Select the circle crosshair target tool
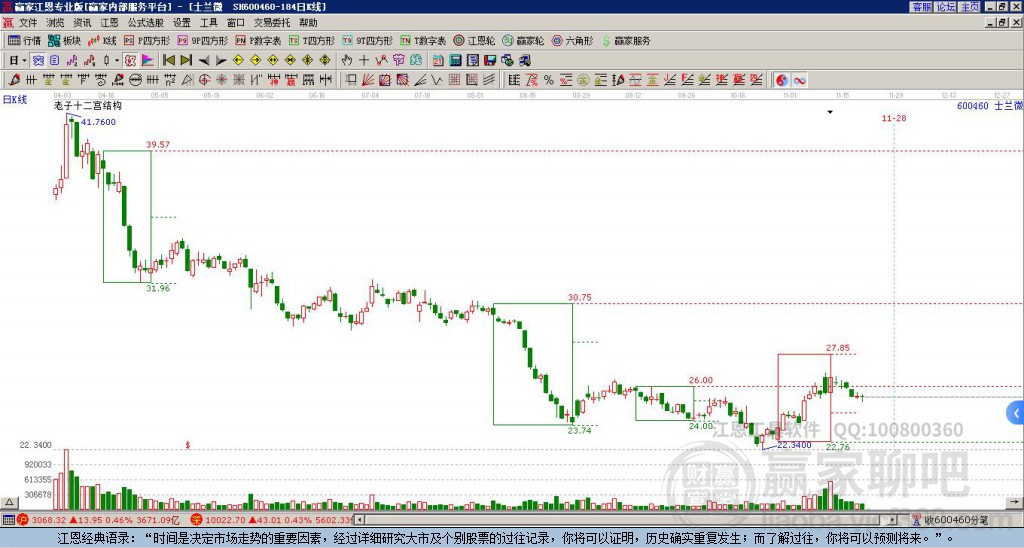Viewport: 1024px width, 548px height. (204, 80)
